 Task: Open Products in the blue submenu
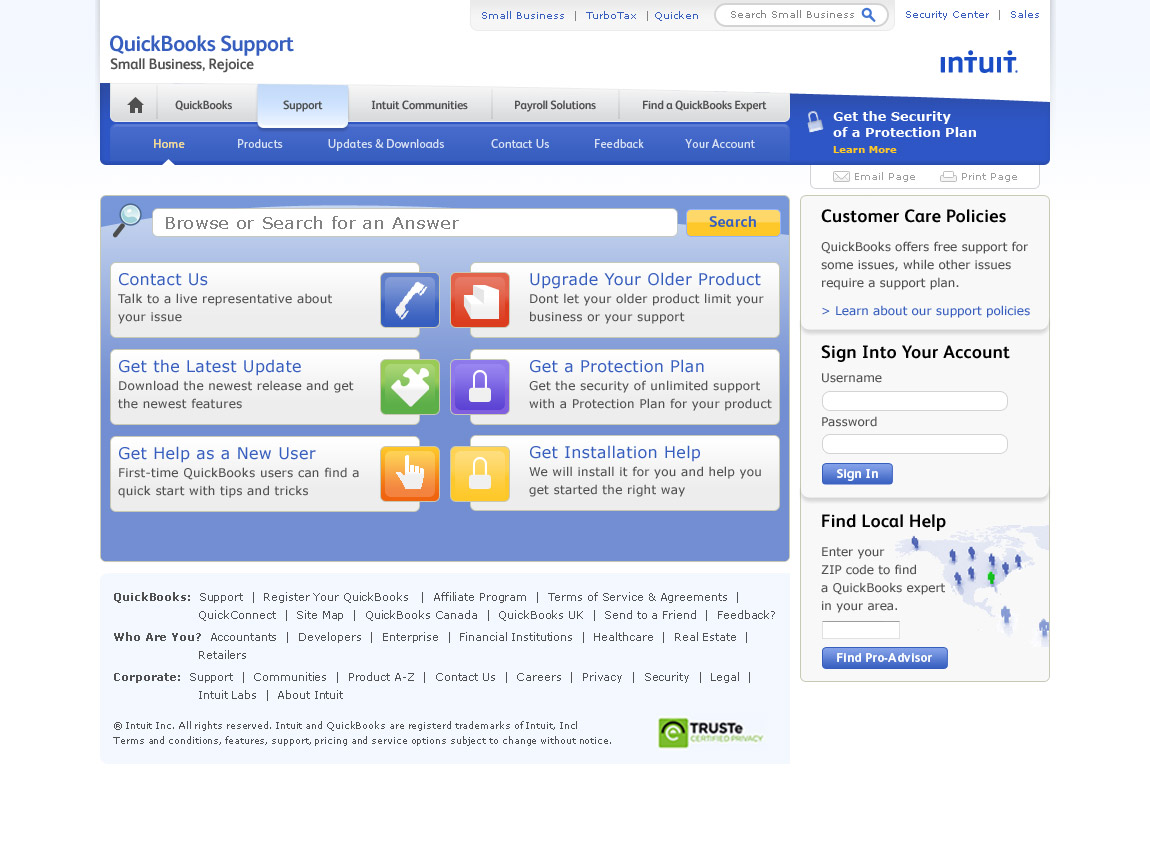pos(260,144)
